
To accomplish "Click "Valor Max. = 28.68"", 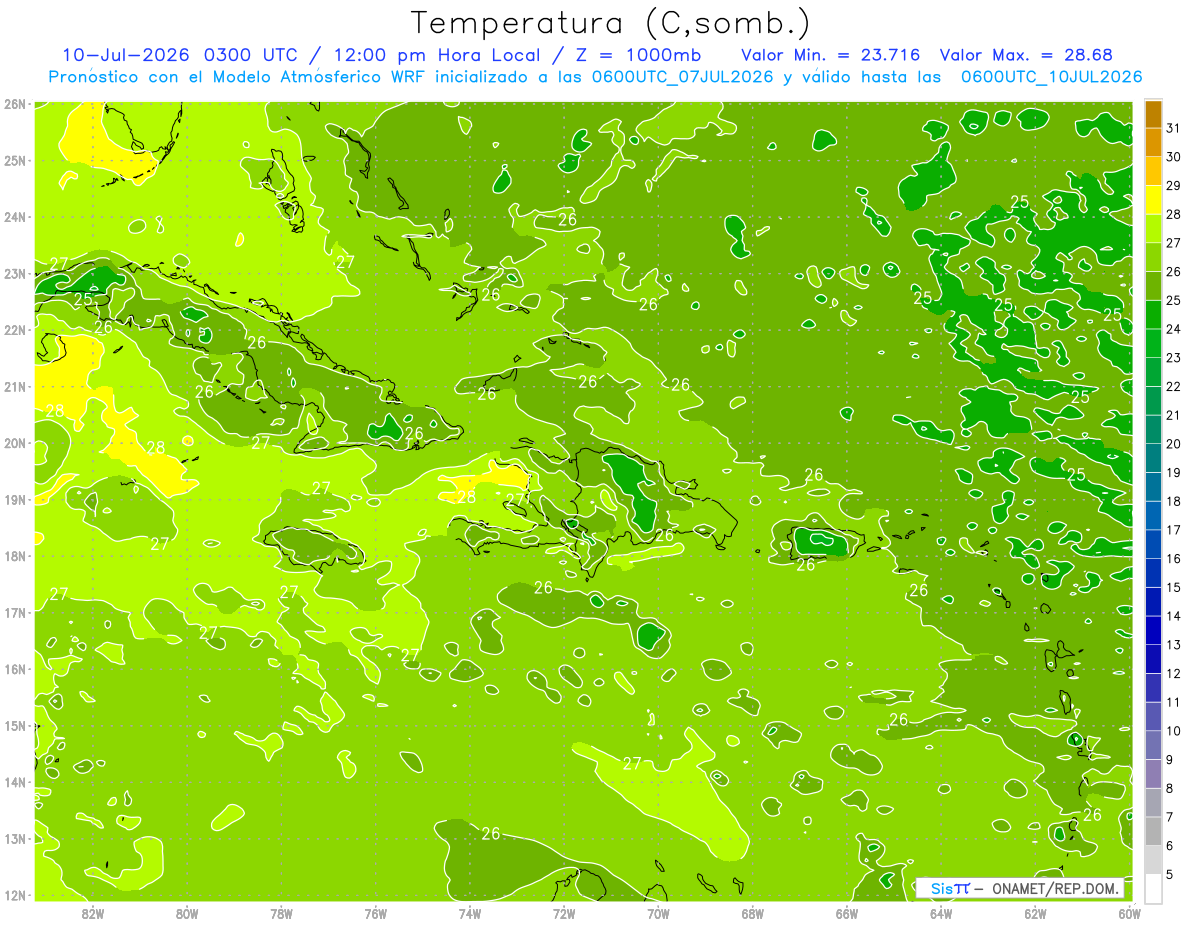I will pos(1027,55).
